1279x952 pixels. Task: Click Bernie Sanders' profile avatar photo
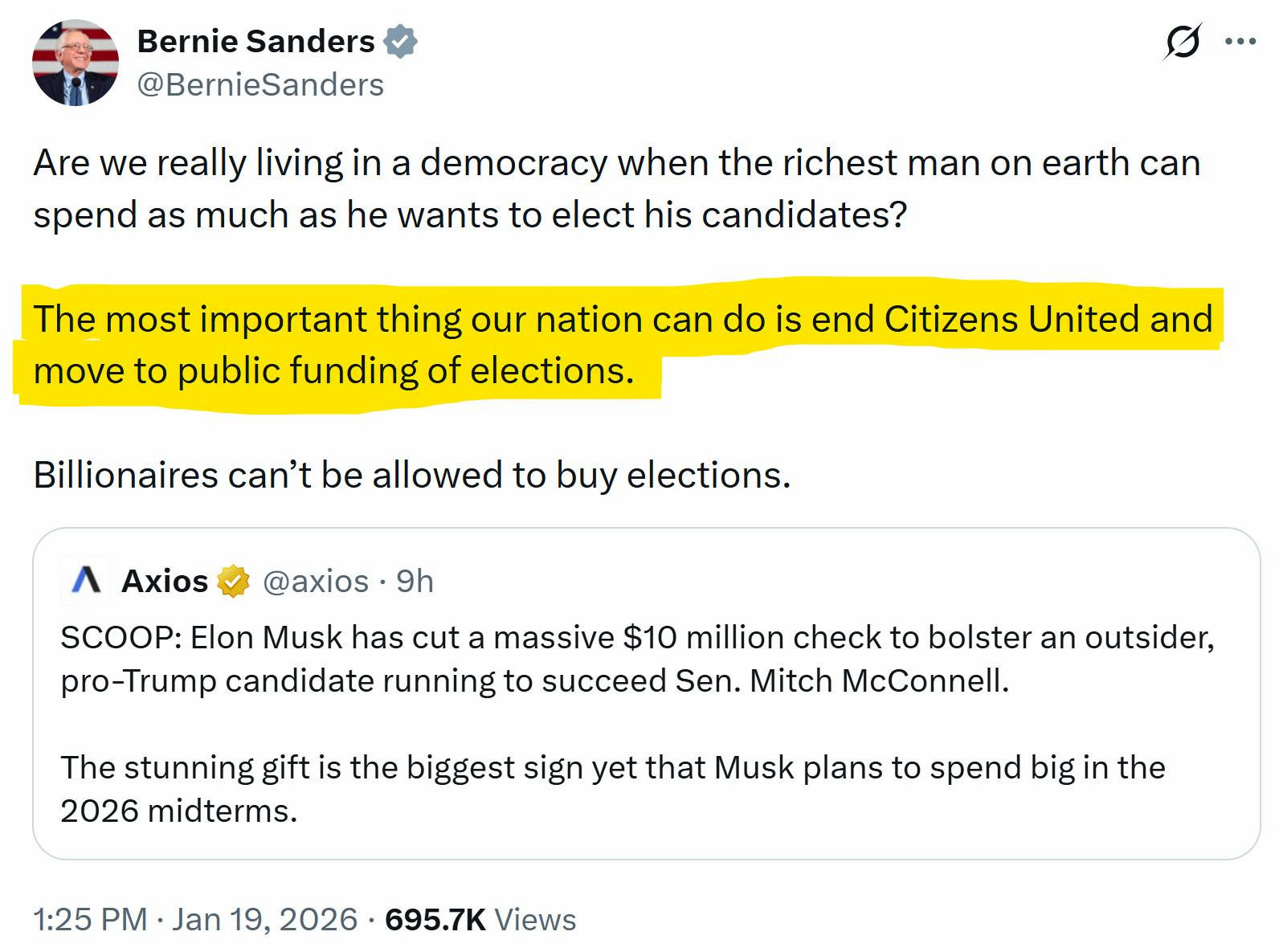pos(75,63)
